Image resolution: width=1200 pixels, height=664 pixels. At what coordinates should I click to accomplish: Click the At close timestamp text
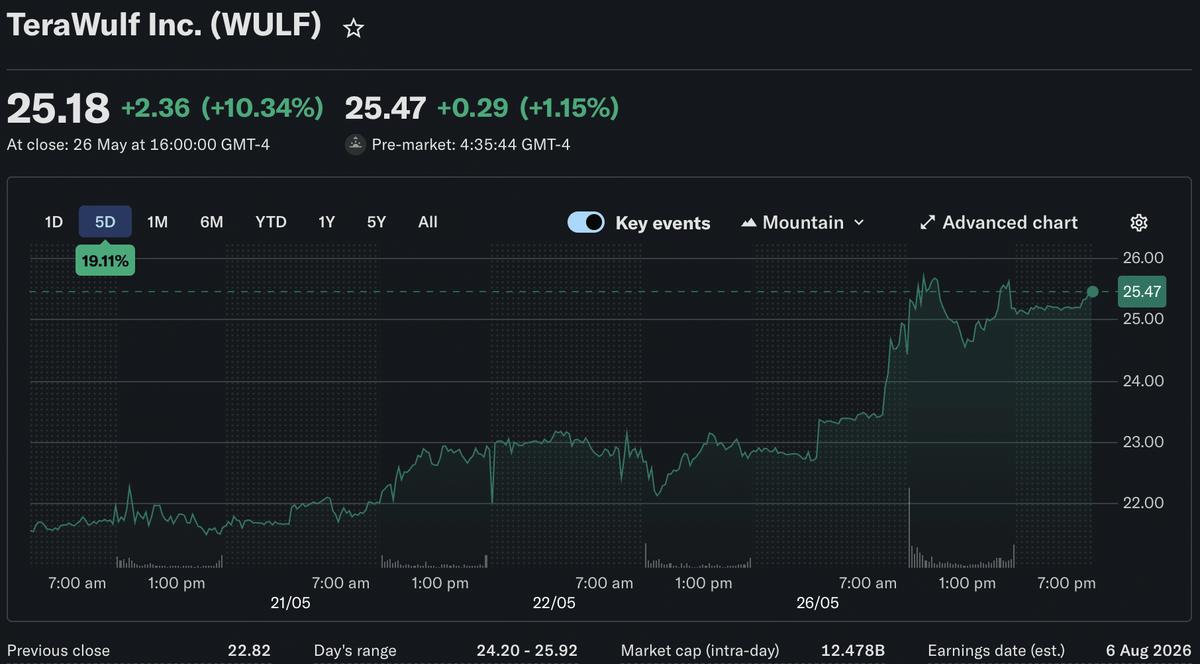point(138,144)
